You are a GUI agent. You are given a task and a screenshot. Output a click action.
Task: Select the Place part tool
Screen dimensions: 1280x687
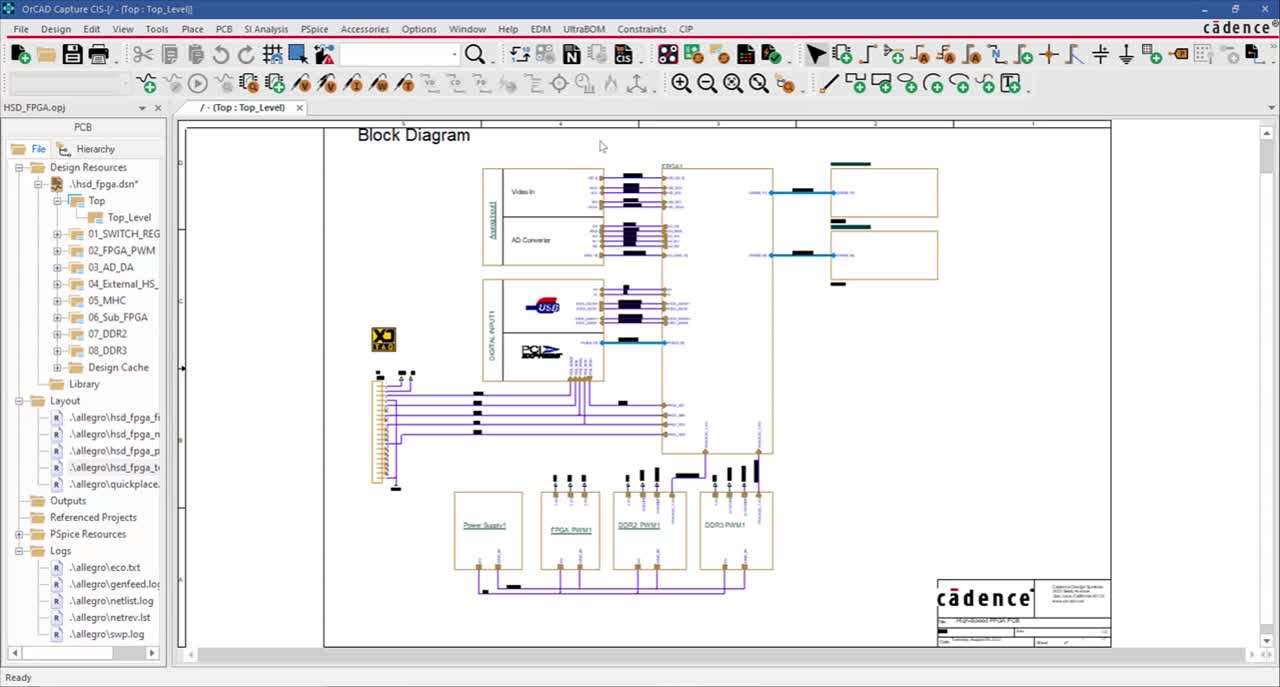point(841,55)
